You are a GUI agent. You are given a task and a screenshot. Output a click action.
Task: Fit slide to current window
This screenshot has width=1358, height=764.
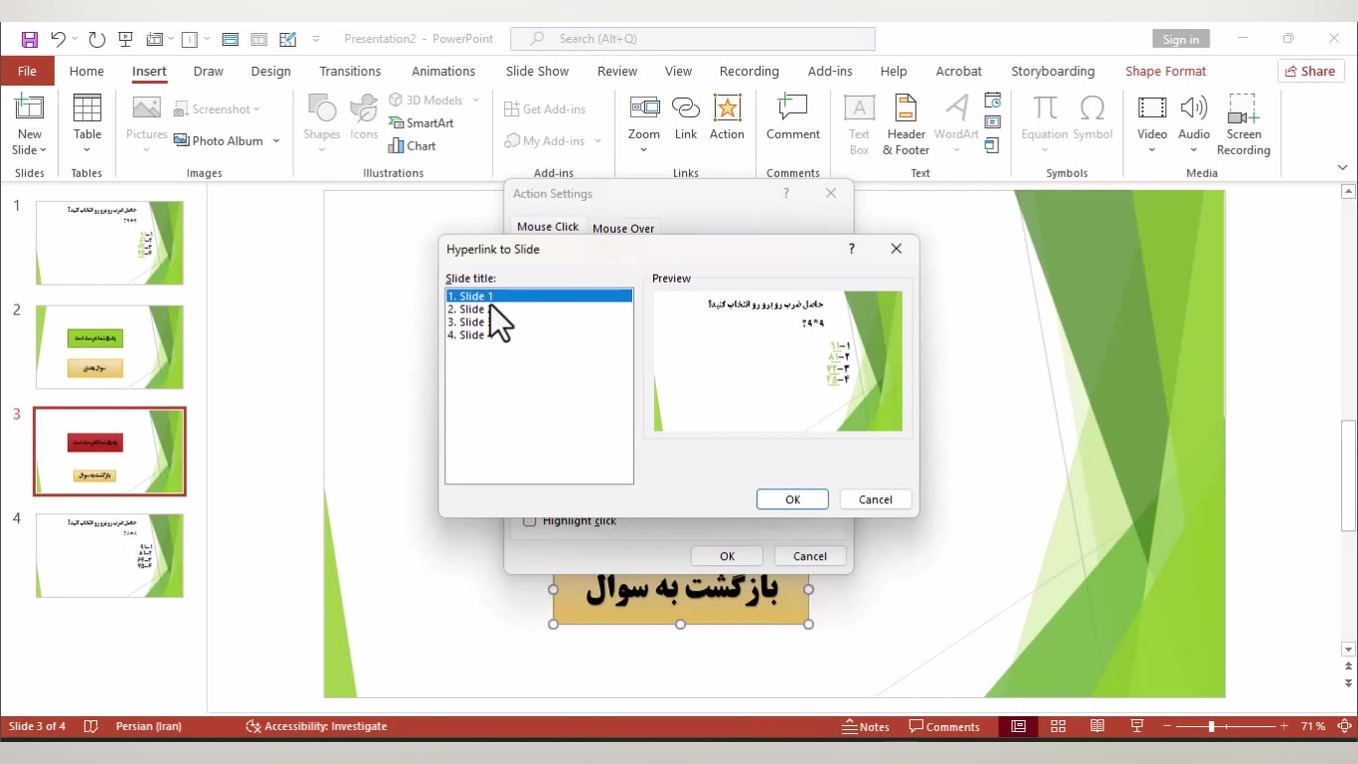click(x=1345, y=727)
